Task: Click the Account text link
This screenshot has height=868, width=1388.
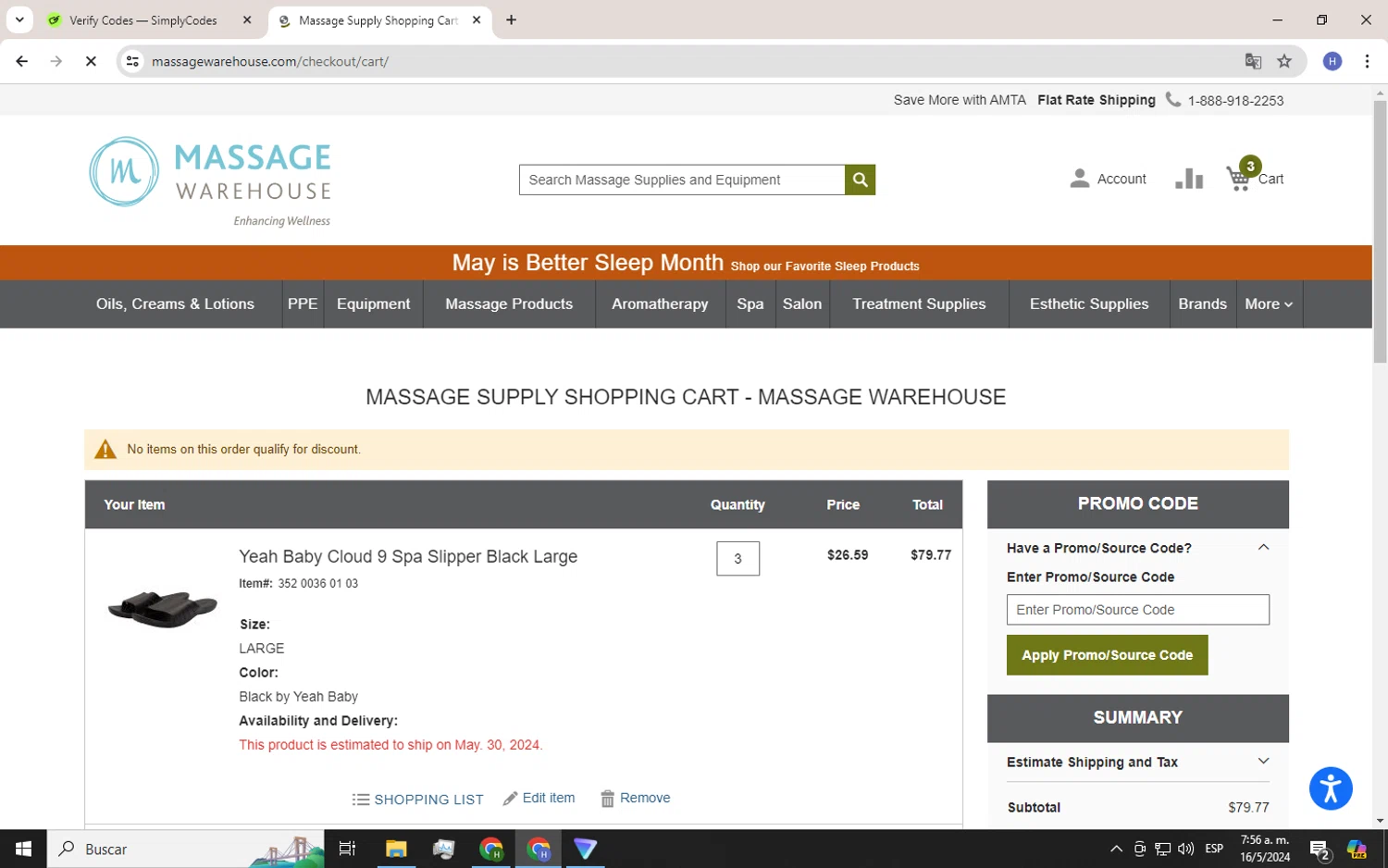Action: pyautogui.click(x=1122, y=179)
